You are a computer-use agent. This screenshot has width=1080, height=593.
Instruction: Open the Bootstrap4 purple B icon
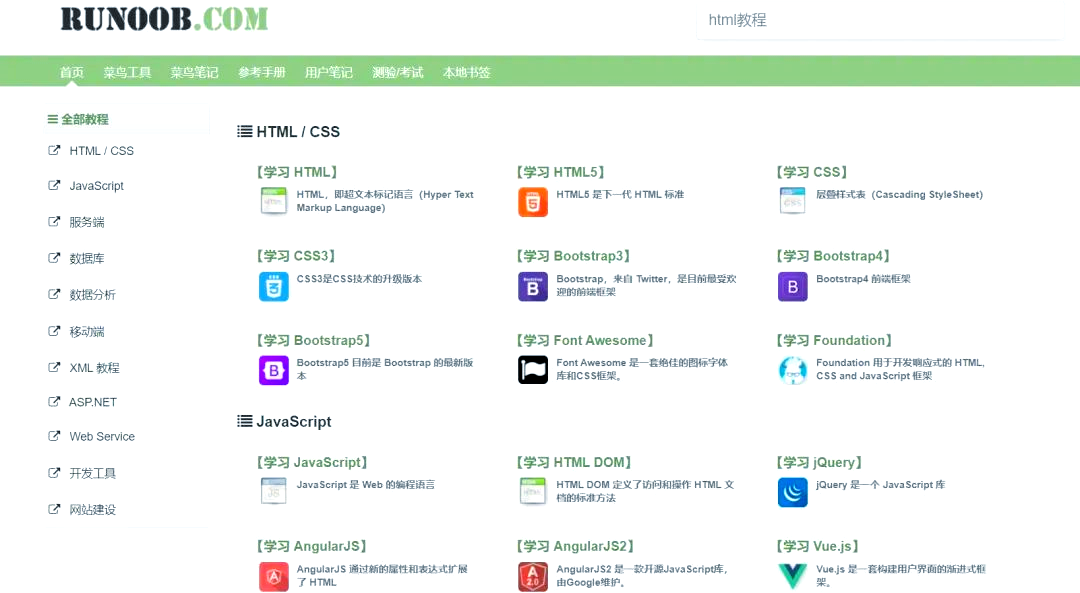click(x=792, y=287)
